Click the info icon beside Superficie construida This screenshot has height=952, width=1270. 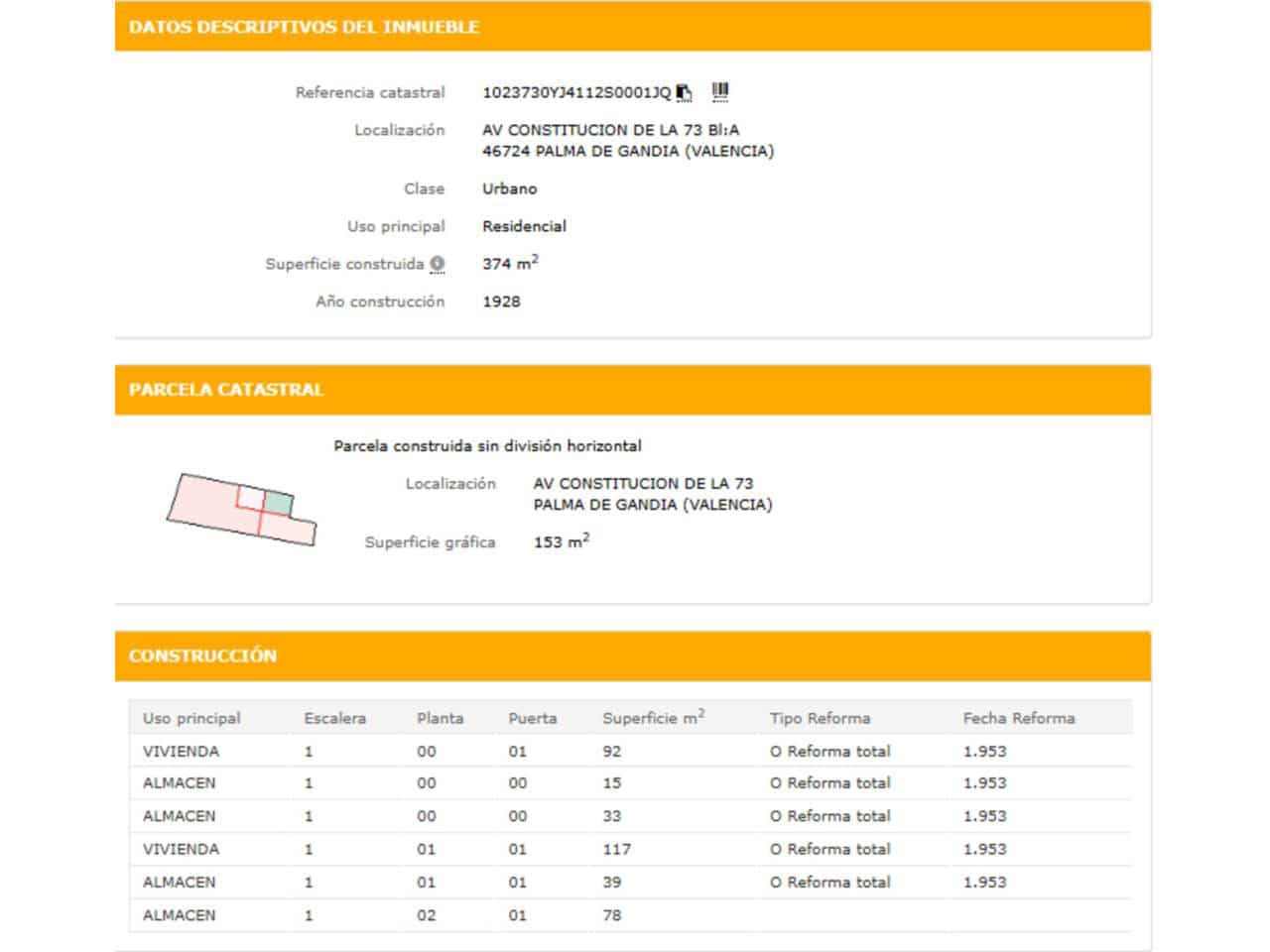pyautogui.click(x=438, y=264)
